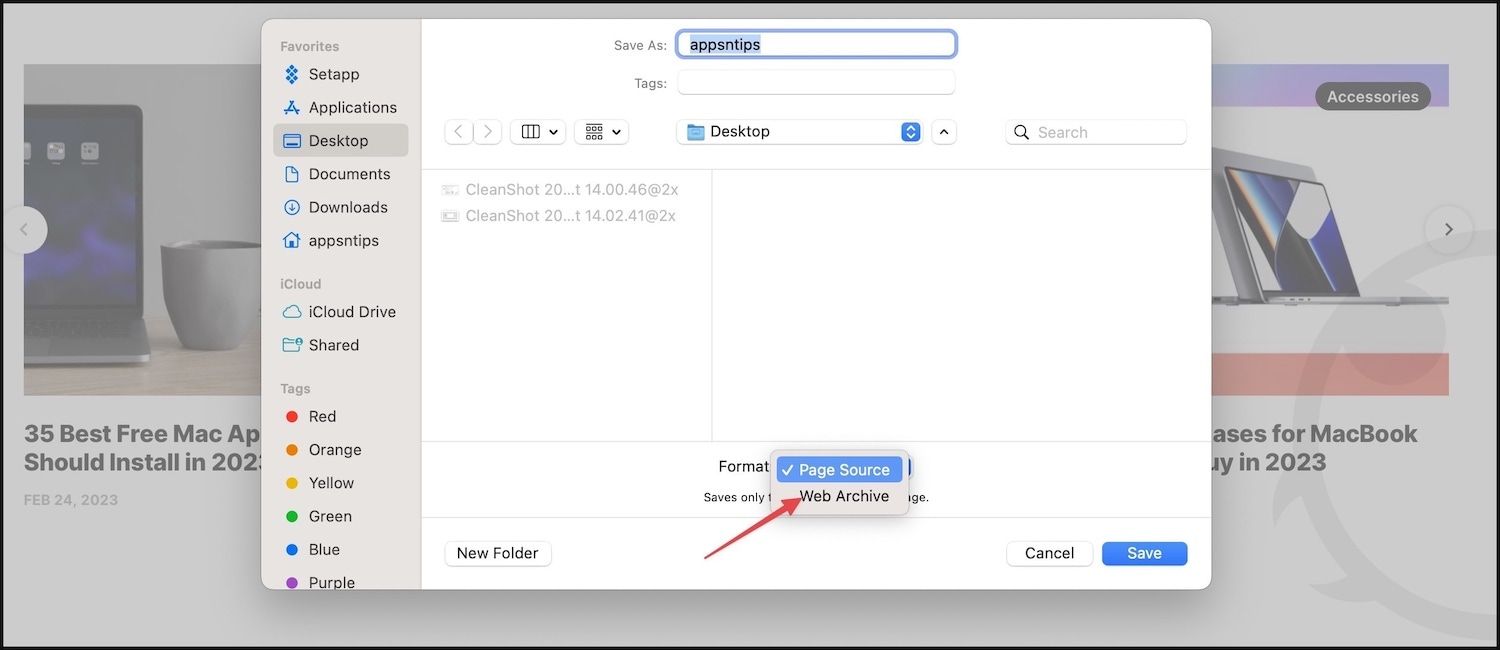
Task: Choose Web Archive format option
Action: click(843, 496)
